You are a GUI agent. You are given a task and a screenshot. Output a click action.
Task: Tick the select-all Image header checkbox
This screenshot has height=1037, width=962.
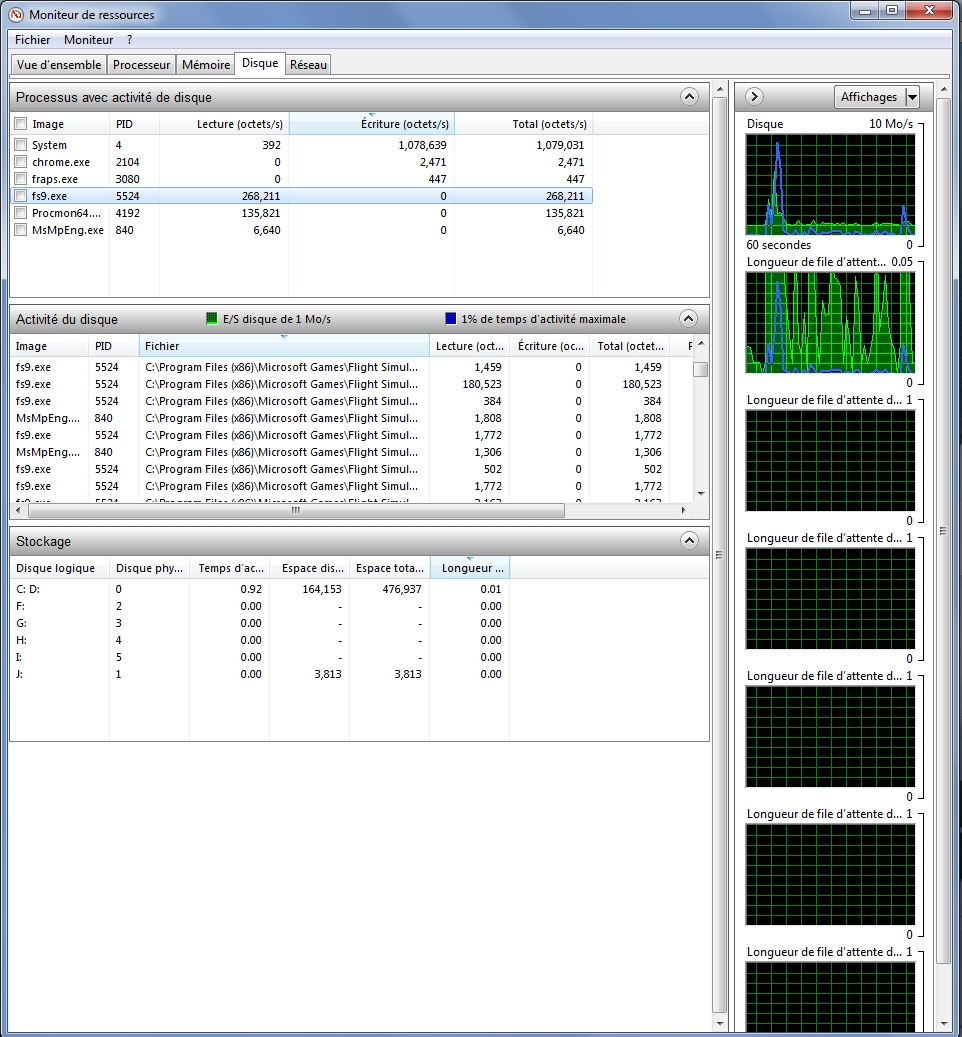point(21,124)
